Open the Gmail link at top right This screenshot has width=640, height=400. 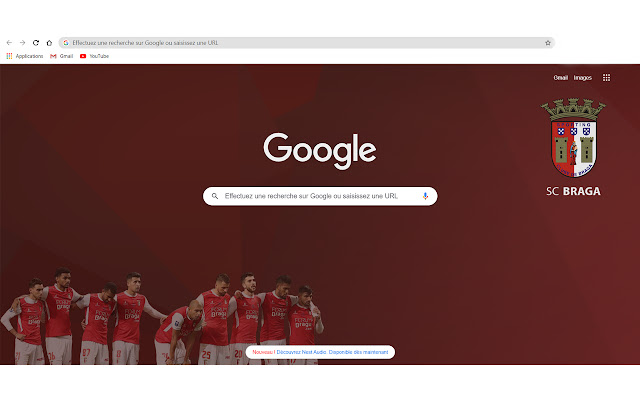[560, 78]
